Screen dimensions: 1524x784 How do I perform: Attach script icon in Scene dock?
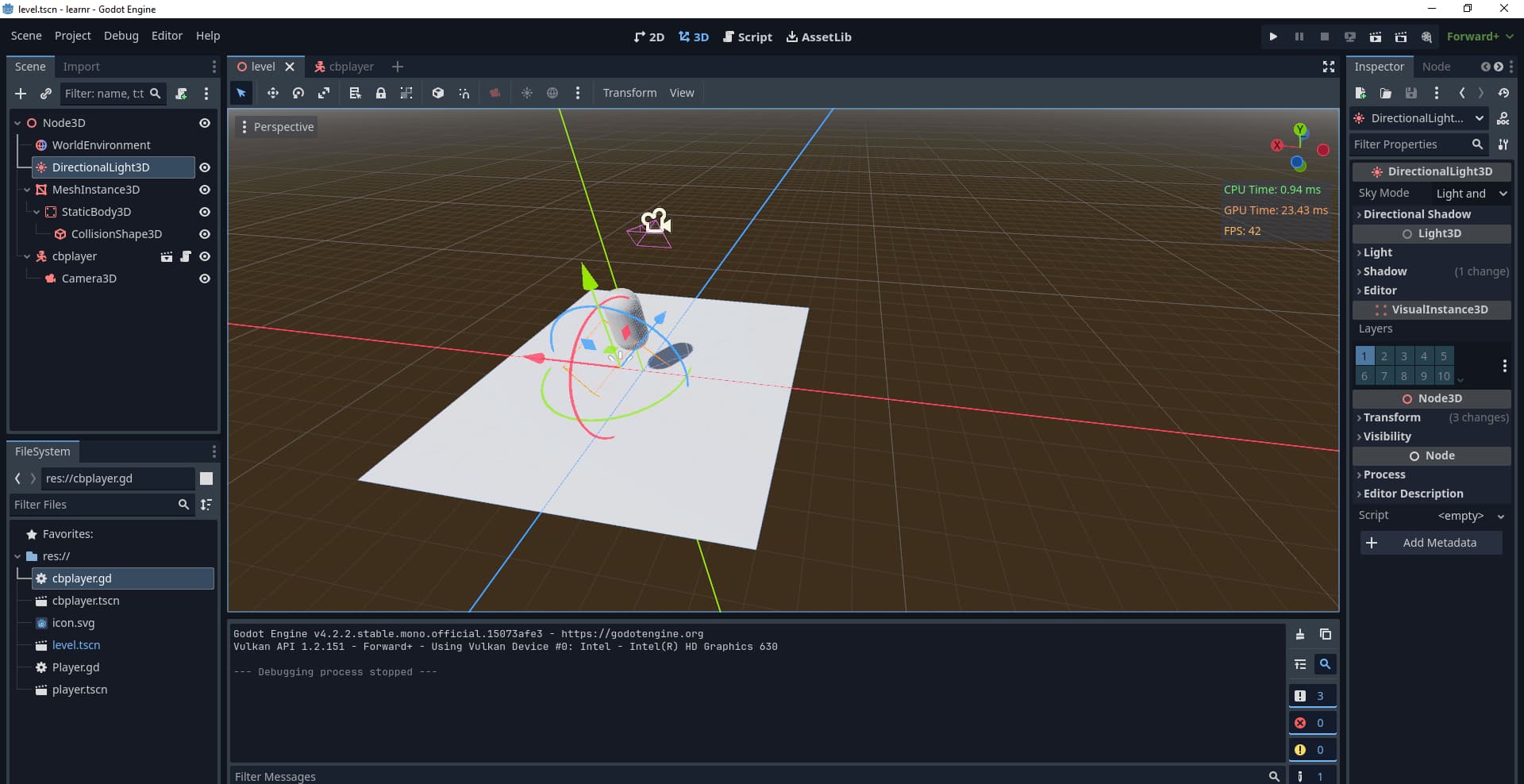(x=181, y=94)
